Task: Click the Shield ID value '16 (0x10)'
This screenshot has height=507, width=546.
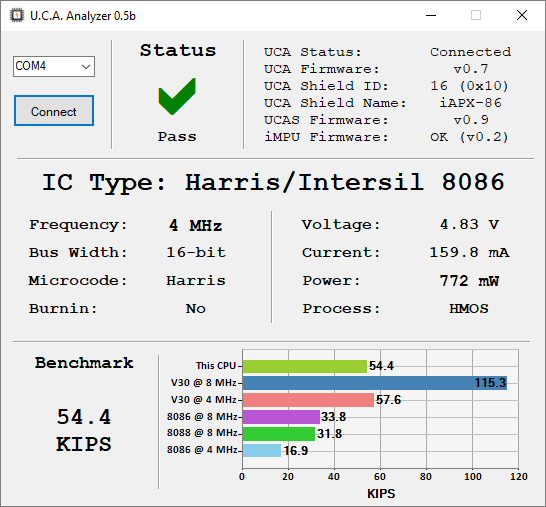Action: pos(469,86)
